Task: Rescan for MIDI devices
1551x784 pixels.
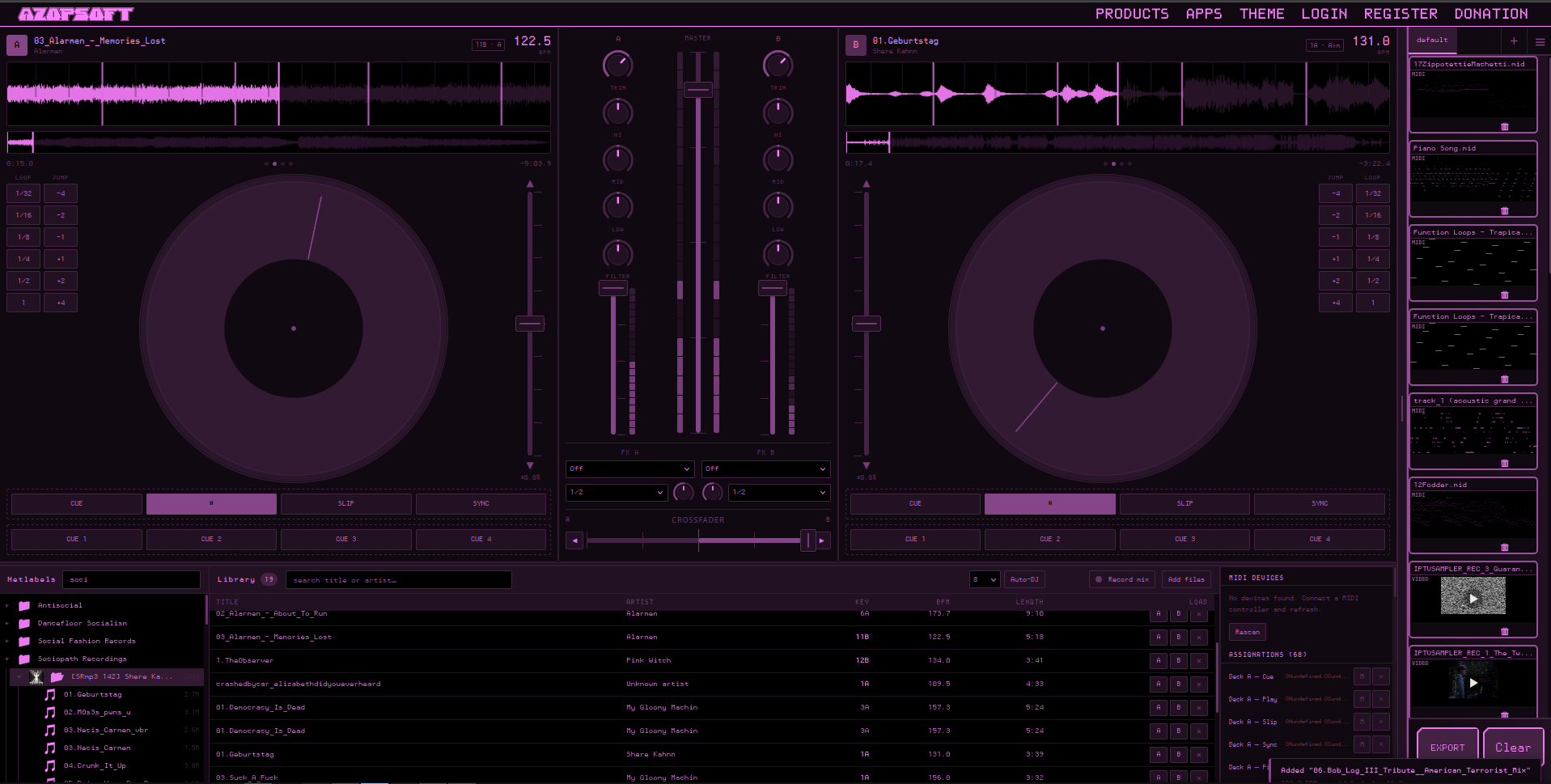Action: tap(1248, 632)
